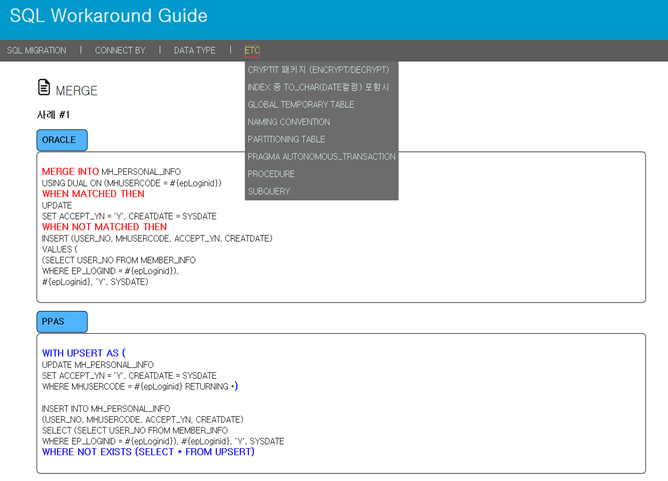Screen dimensions: 668x481
Task: Click the 'USING DUAL ON' code line
Action: pyautogui.click(x=132, y=183)
